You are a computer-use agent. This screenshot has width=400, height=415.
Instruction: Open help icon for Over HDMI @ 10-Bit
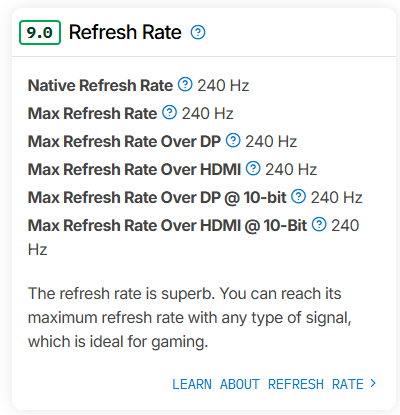[x=319, y=224]
